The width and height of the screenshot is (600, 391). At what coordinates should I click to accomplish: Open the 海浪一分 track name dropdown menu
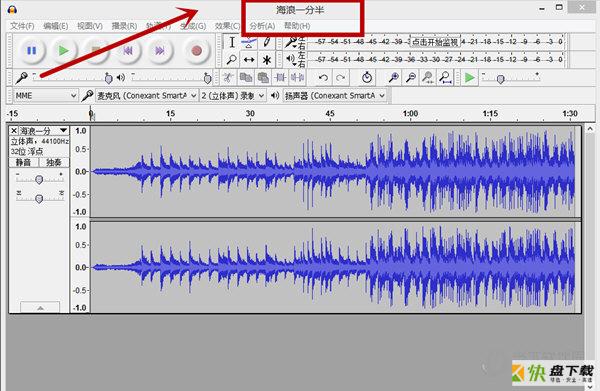pos(44,131)
